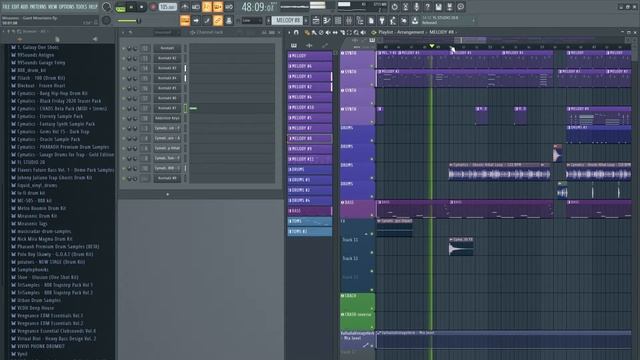Click the browser speaker icon in header
The height and width of the screenshot is (360, 640).
95,39
